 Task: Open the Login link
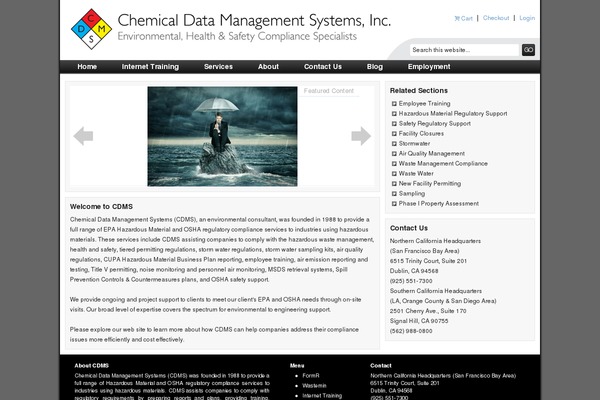tap(527, 18)
